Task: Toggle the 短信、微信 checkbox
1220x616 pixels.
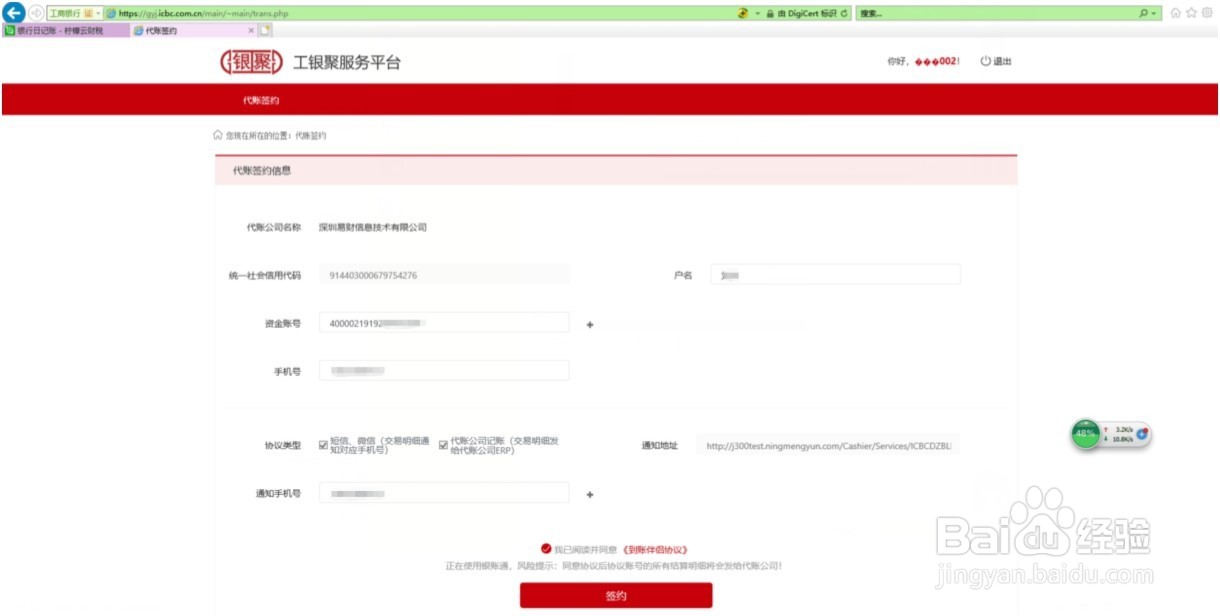Action: [323, 446]
